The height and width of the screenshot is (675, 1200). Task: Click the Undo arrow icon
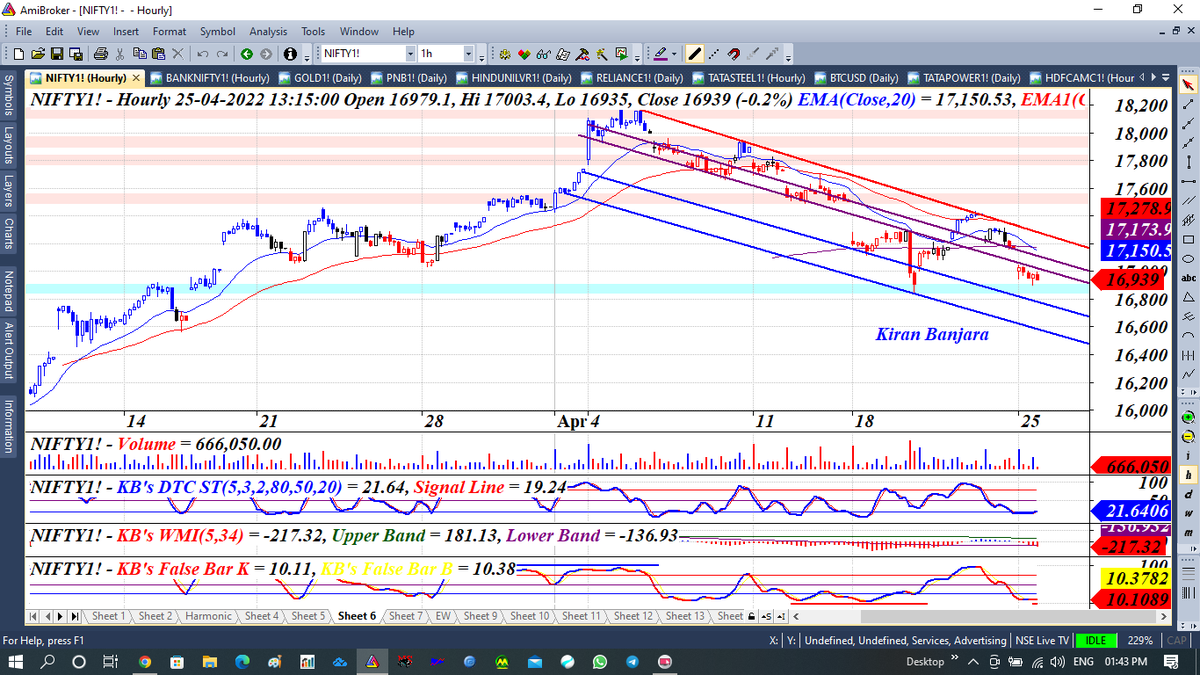(203, 52)
